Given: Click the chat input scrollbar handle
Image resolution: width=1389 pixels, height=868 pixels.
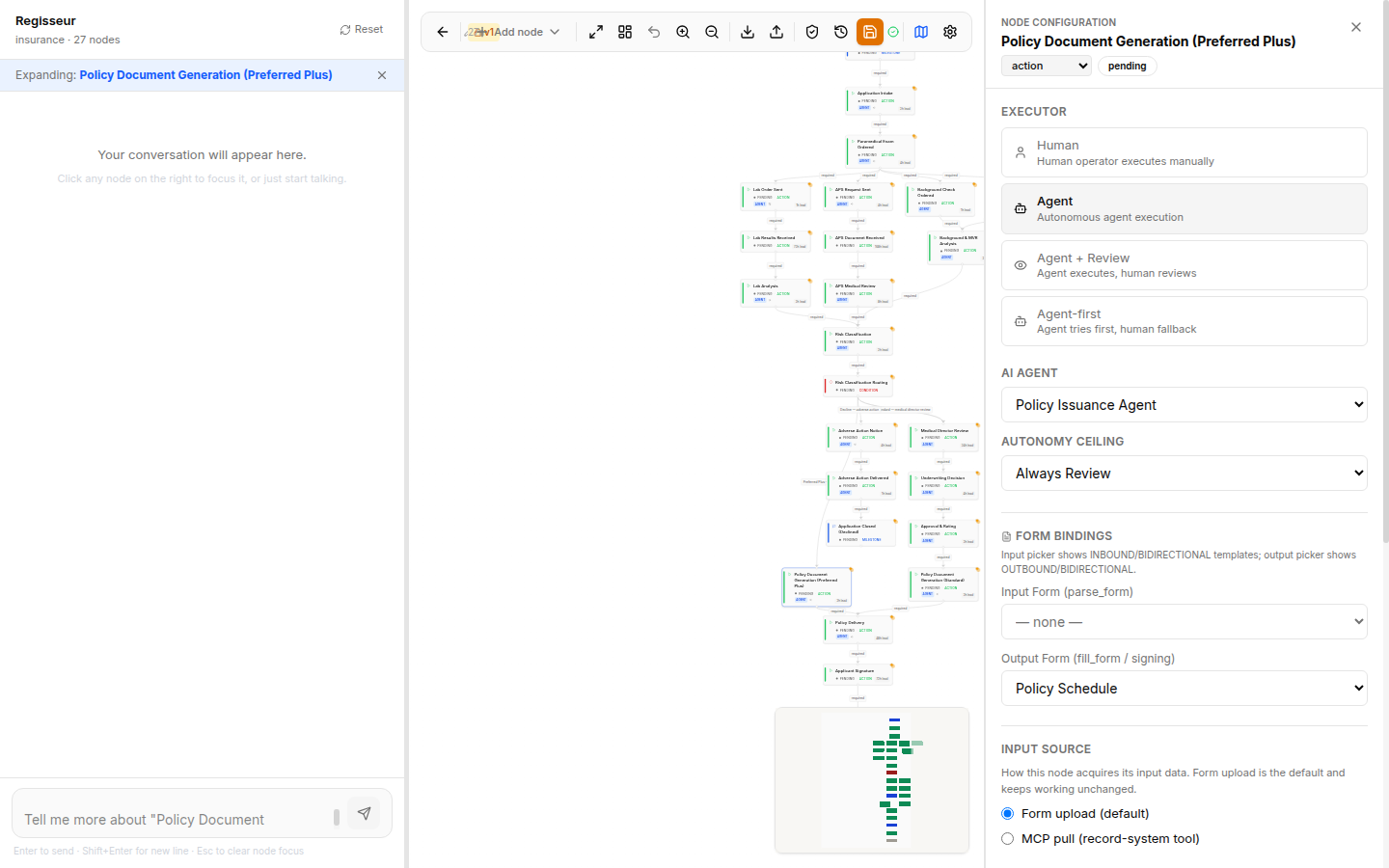Looking at the screenshot, I should [337, 817].
